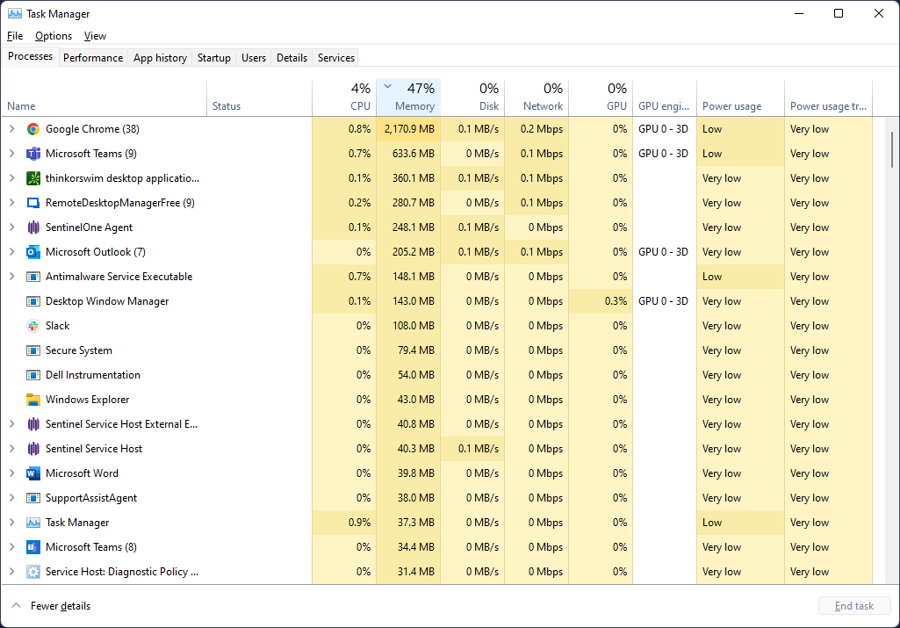This screenshot has width=900, height=628.
Task: Click the End task button
Action: point(854,605)
